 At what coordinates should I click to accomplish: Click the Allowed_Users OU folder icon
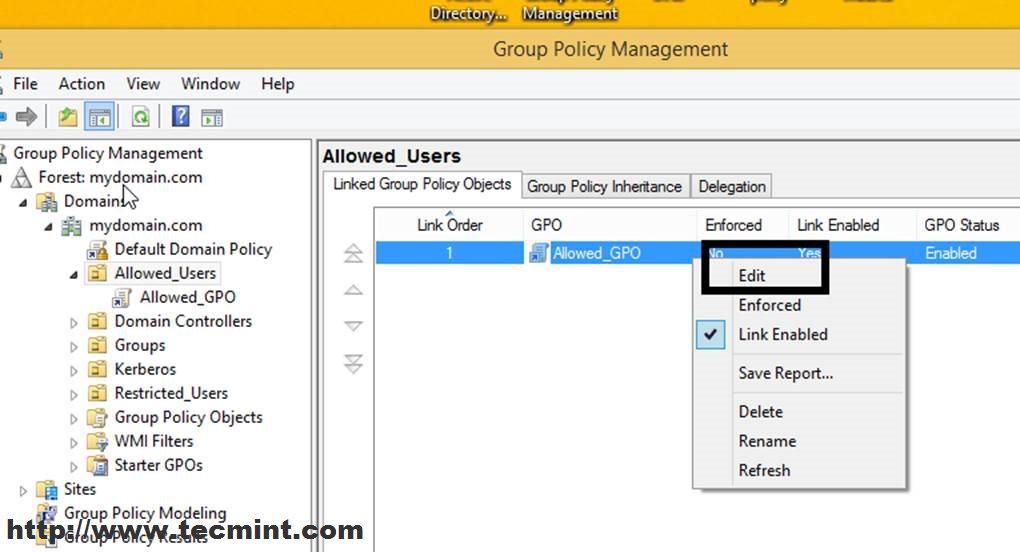click(97, 273)
